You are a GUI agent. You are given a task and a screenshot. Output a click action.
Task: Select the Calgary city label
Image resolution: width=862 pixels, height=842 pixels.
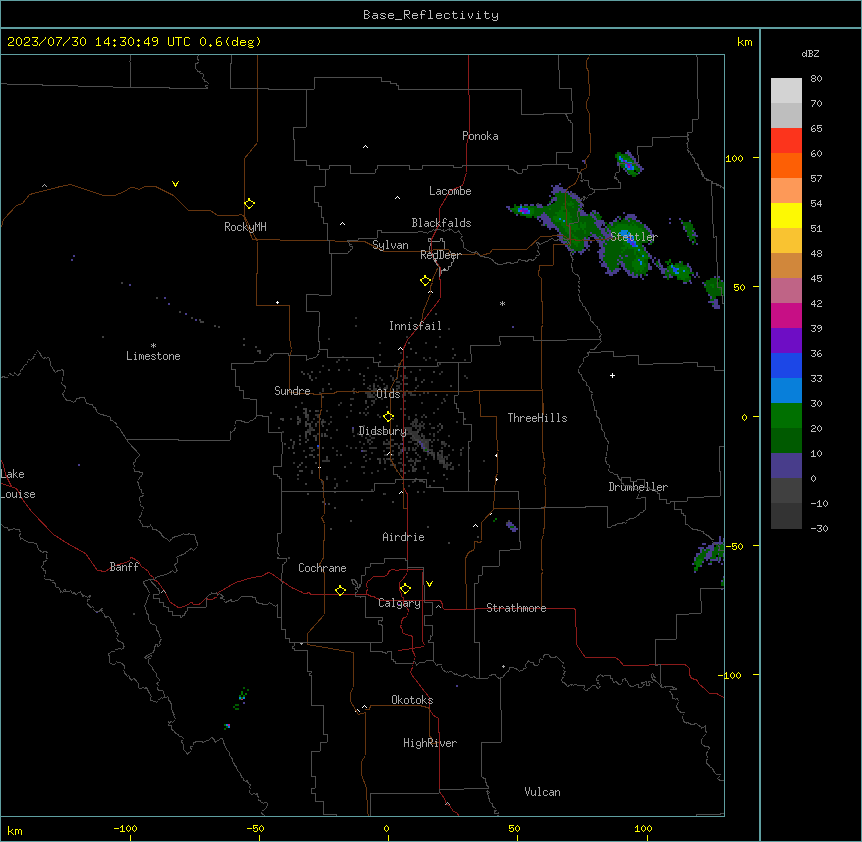(x=400, y=603)
